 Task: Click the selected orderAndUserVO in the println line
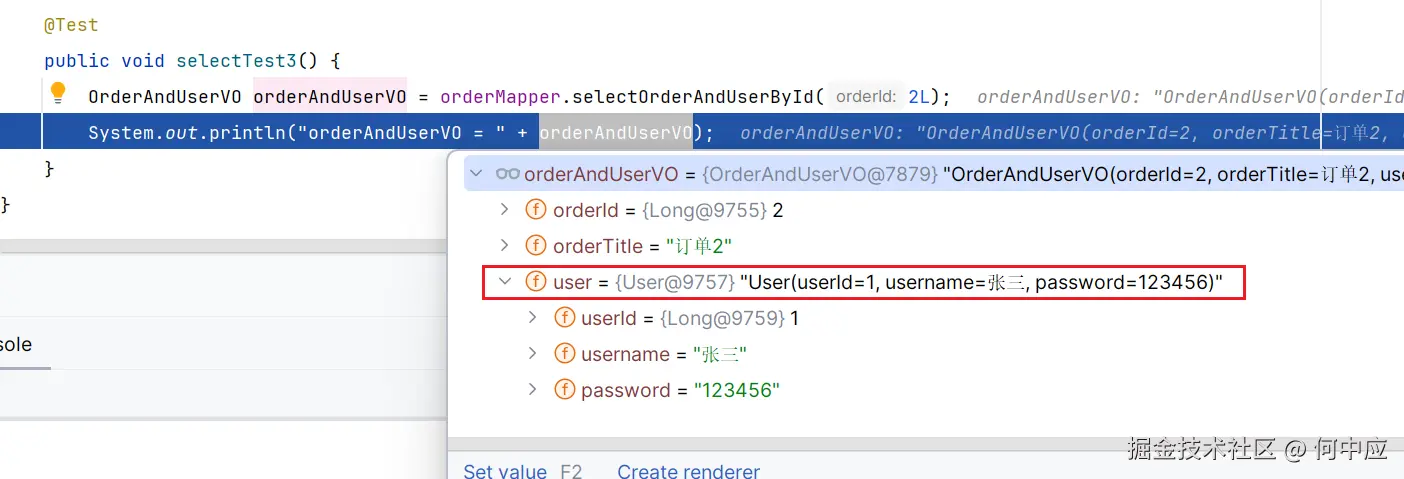(x=616, y=133)
